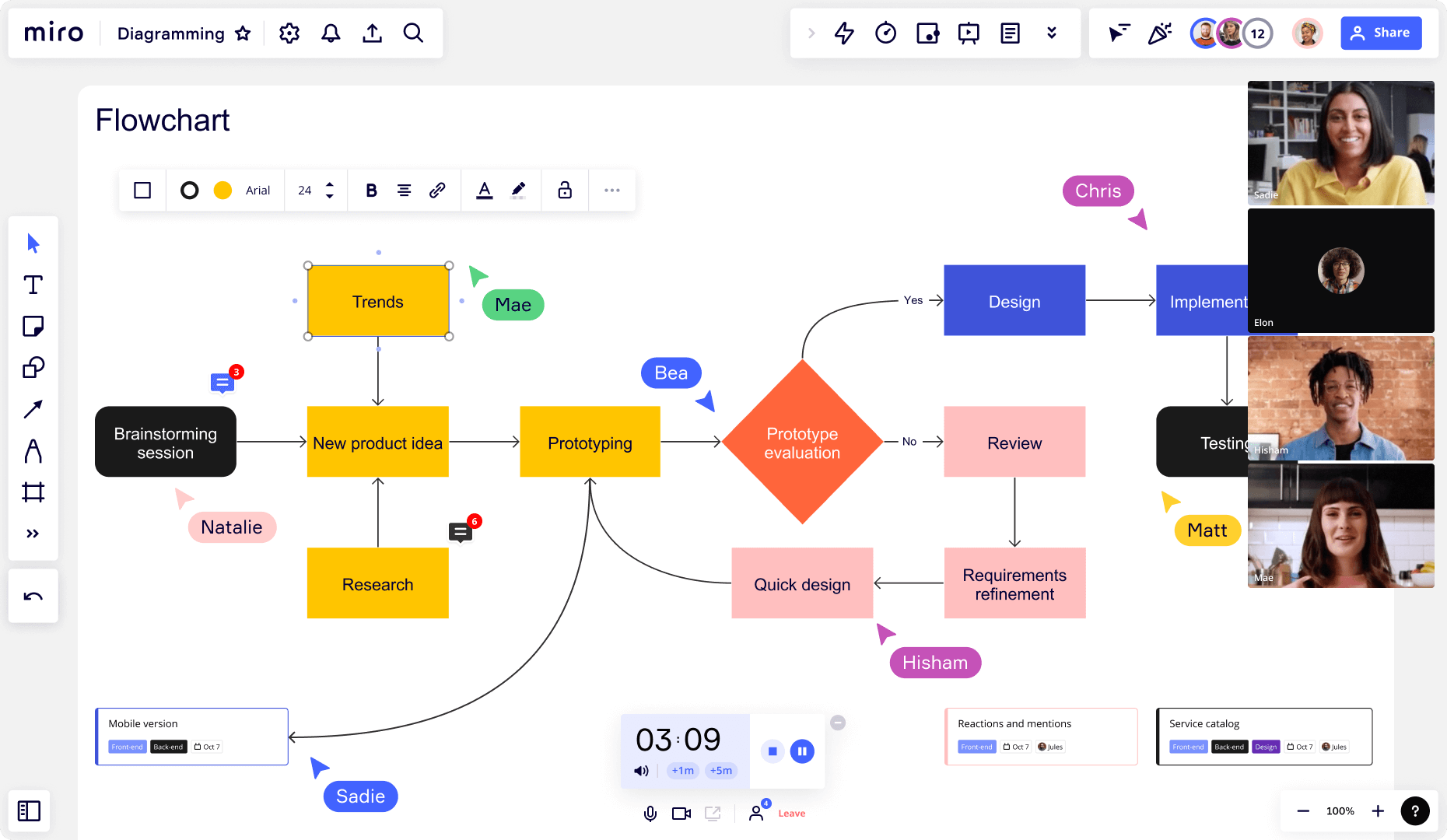This screenshot has width=1447, height=840.
Task: Expand more tools with the double-chevron
Action: pyautogui.click(x=33, y=533)
